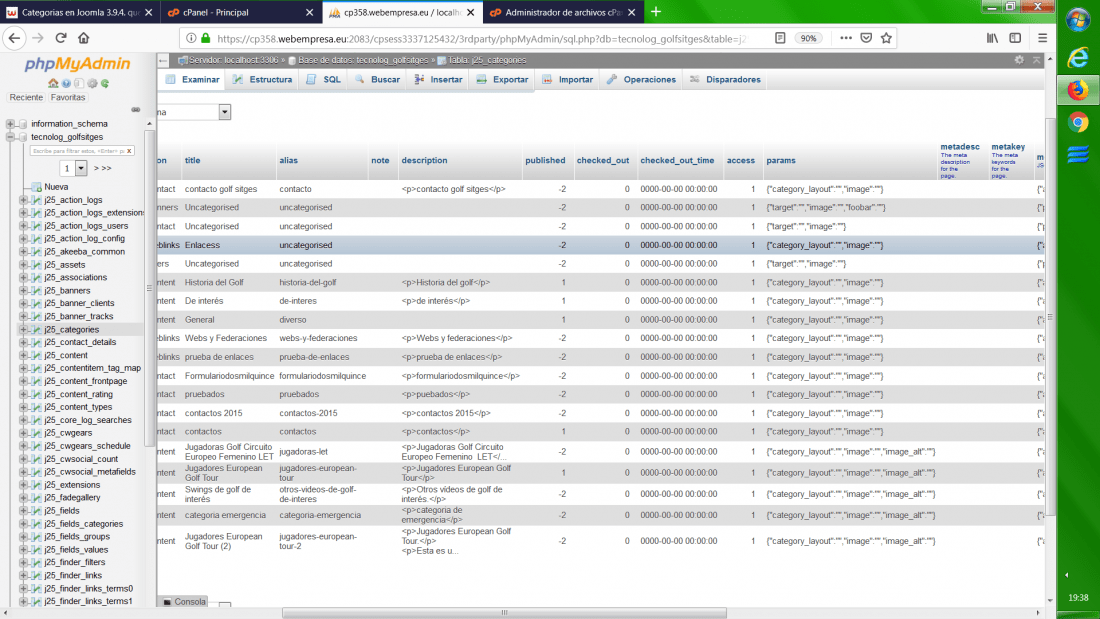Open the Exportar tab
Image resolution: width=1100 pixels, height=619 pixels.
click(502, 79)
